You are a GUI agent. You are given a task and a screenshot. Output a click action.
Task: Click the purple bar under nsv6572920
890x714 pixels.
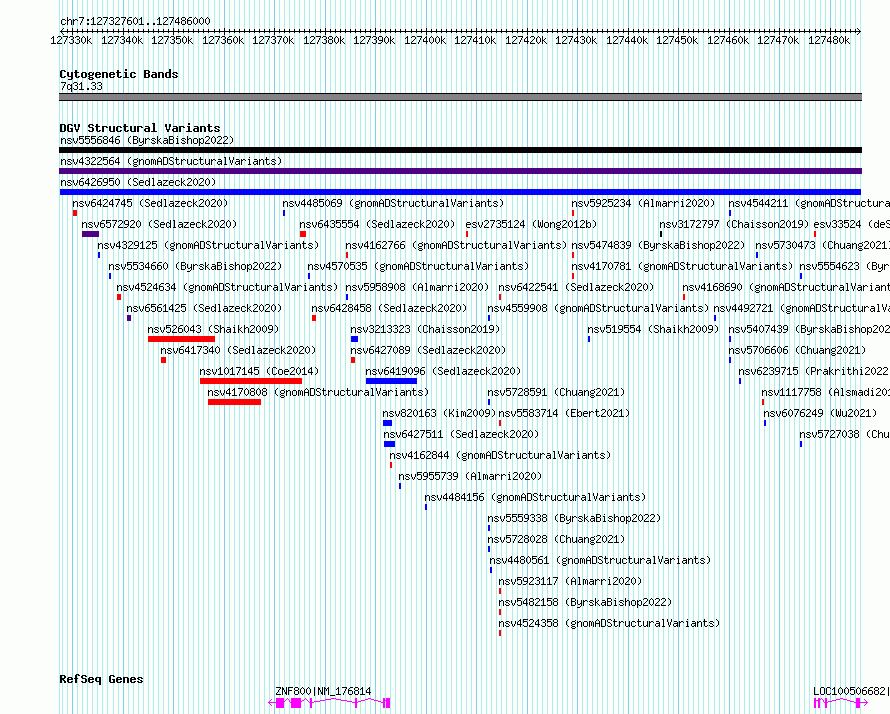[90, 234]
